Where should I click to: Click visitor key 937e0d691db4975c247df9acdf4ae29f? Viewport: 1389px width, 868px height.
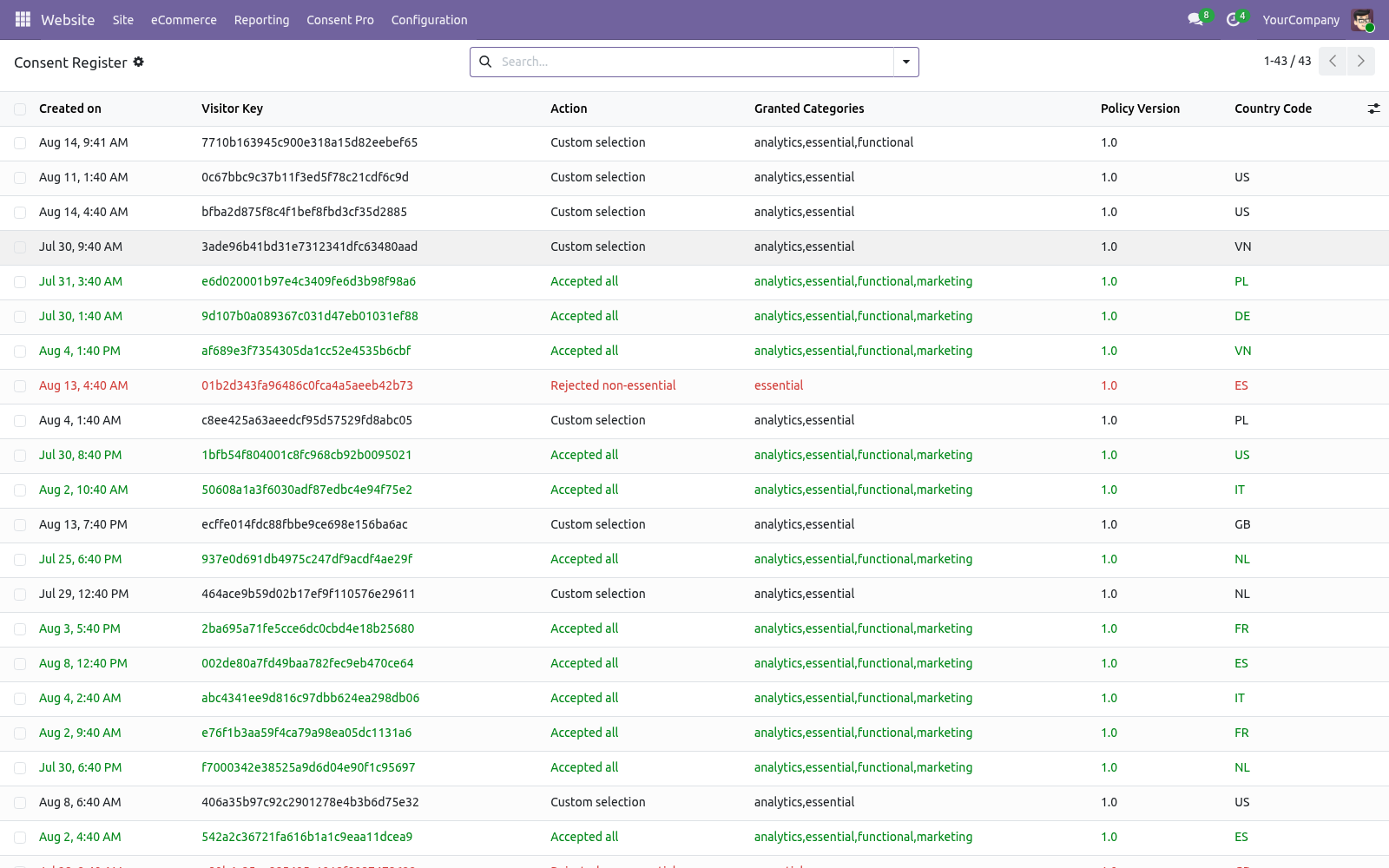pyautogui.click(x=307, y=559)
